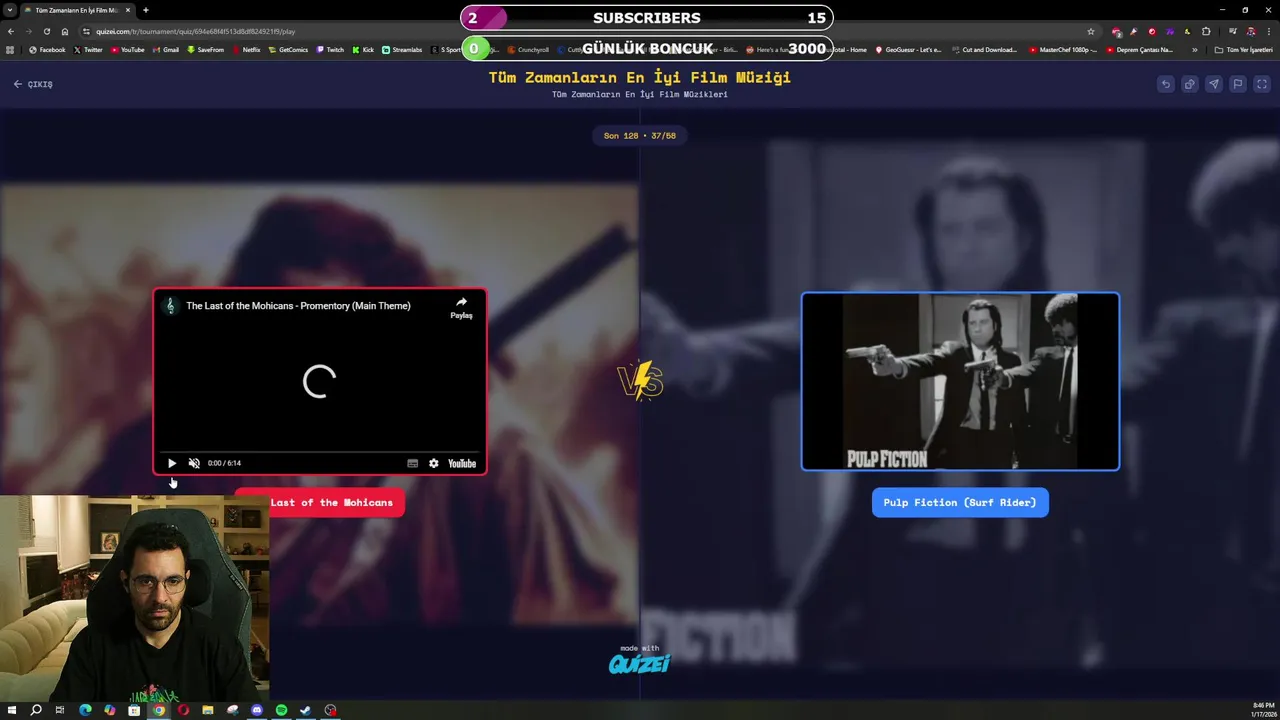Unmute the YouTube video player

[194, 463]
